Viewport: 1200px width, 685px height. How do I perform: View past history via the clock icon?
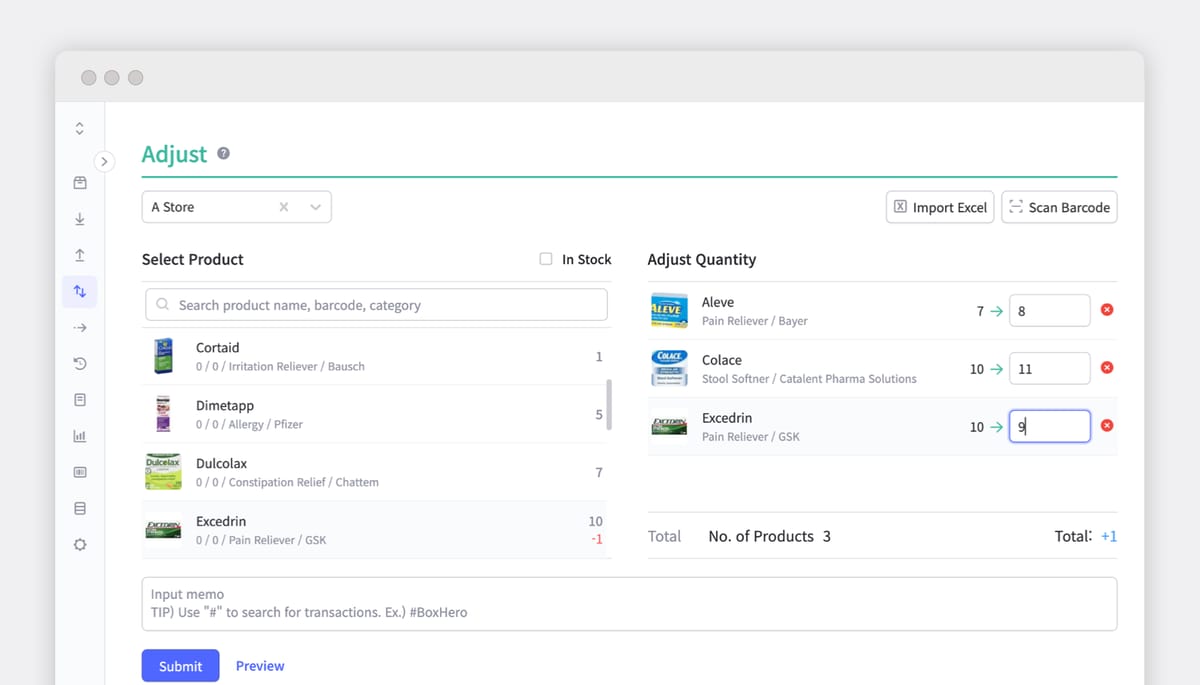tap(80, 363)
